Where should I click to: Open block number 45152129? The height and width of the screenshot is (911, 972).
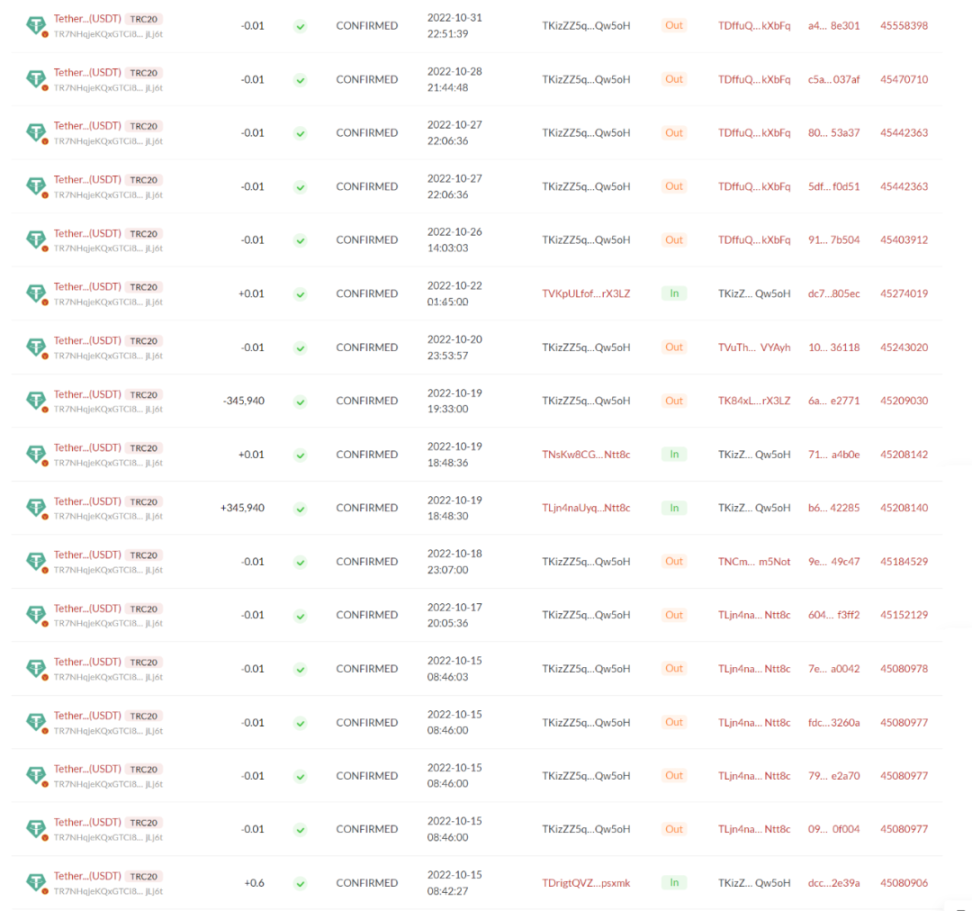903,615
